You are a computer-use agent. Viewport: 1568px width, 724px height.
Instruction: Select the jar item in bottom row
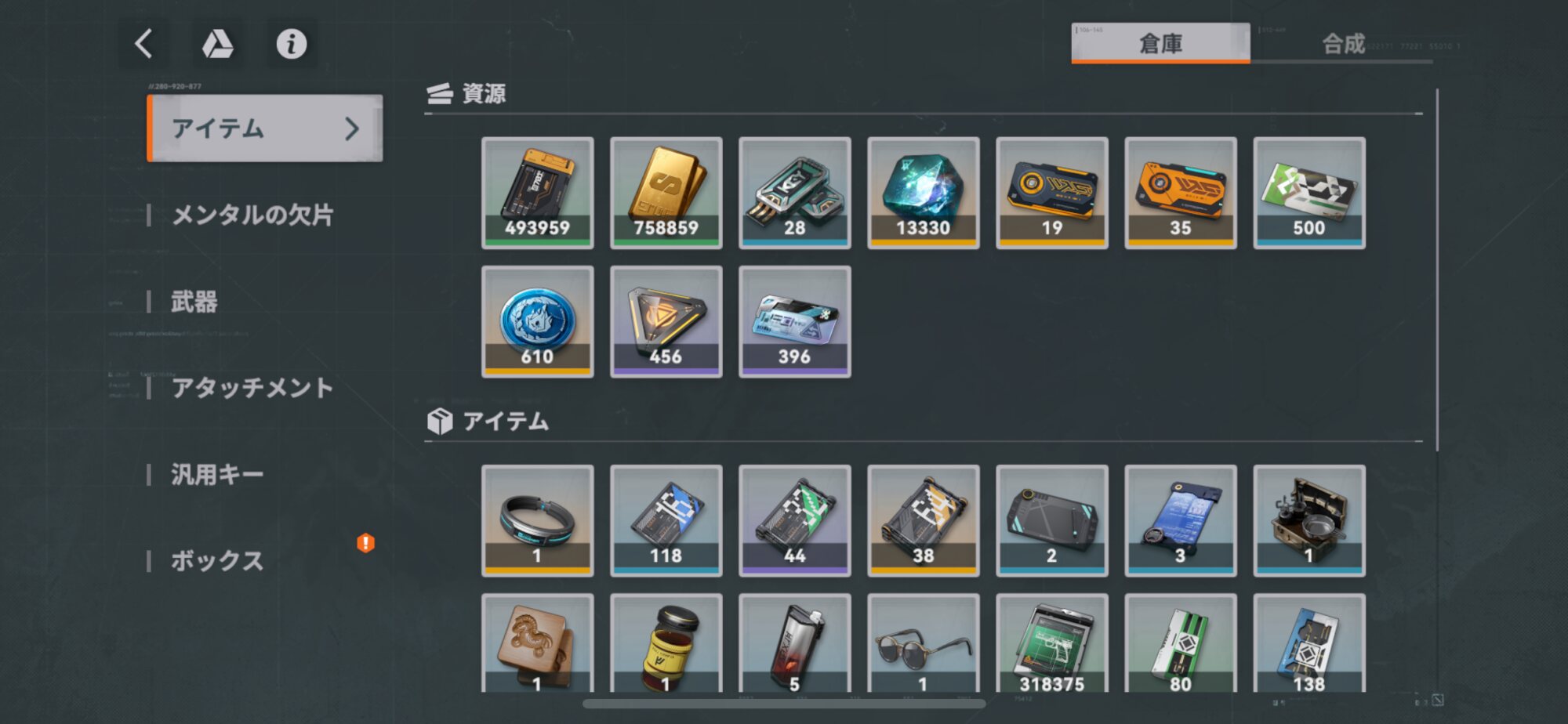pyautogui.click(x=666, y=643)
